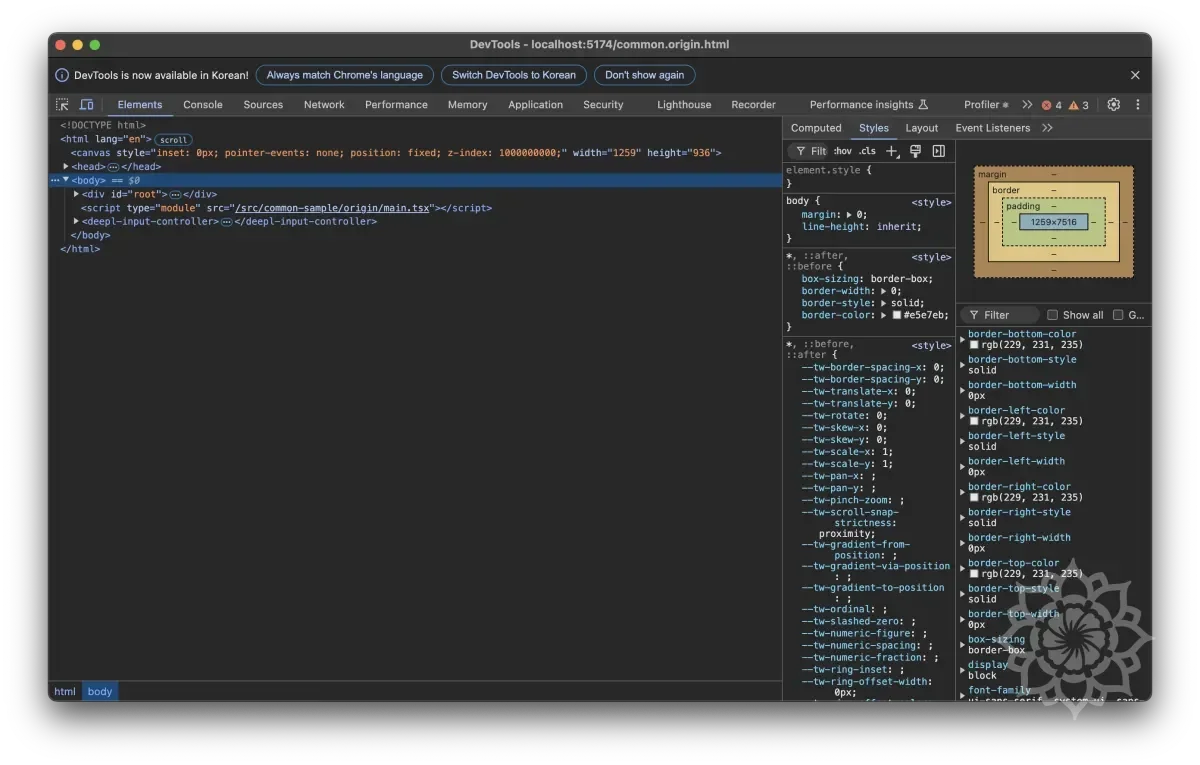Viewport: 1200px width, 765px height.
Task: Expand the head element node
Action: [x=66, y=167]
